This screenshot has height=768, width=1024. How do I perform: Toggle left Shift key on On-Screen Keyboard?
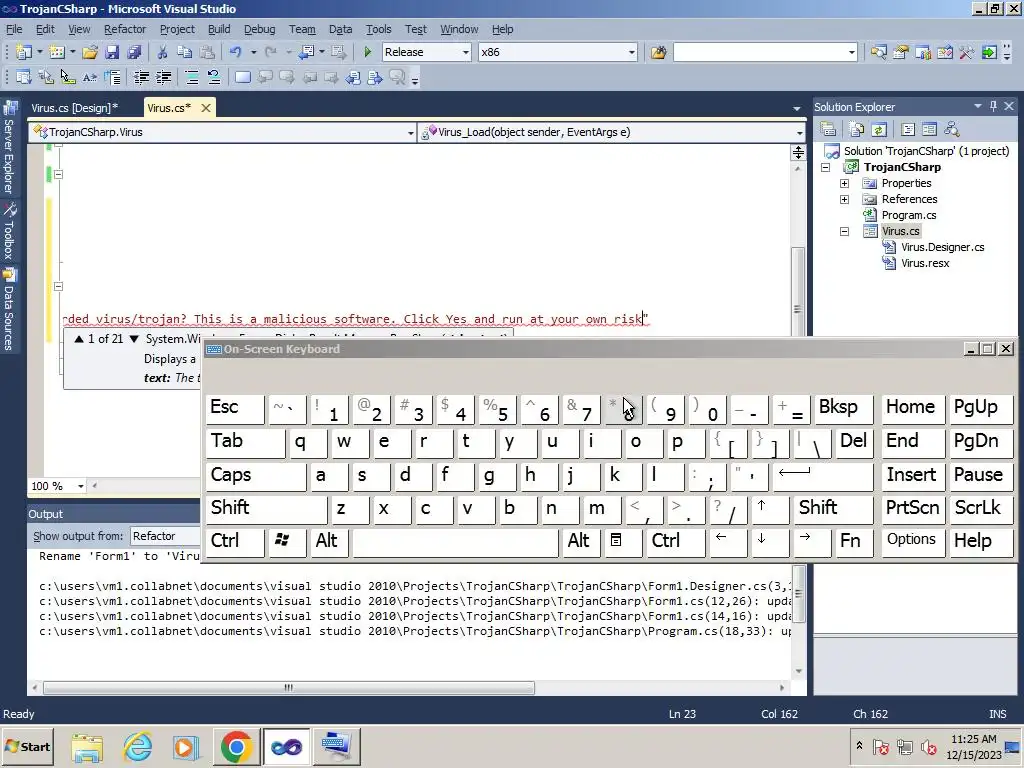(x=266, y=509)
